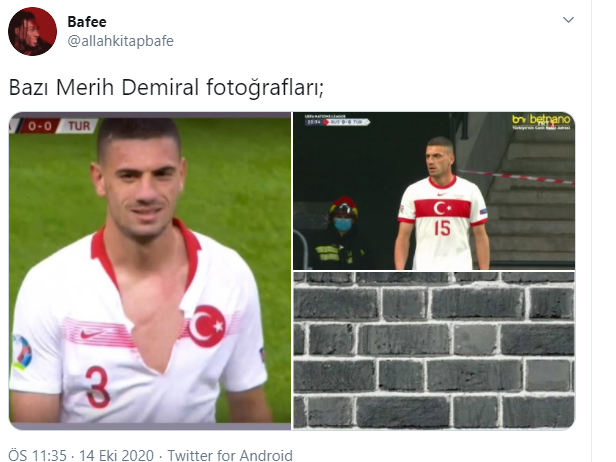Click the 0-0 TUR scoreboard overlay

pyautogui.click(x=53, y=126)
